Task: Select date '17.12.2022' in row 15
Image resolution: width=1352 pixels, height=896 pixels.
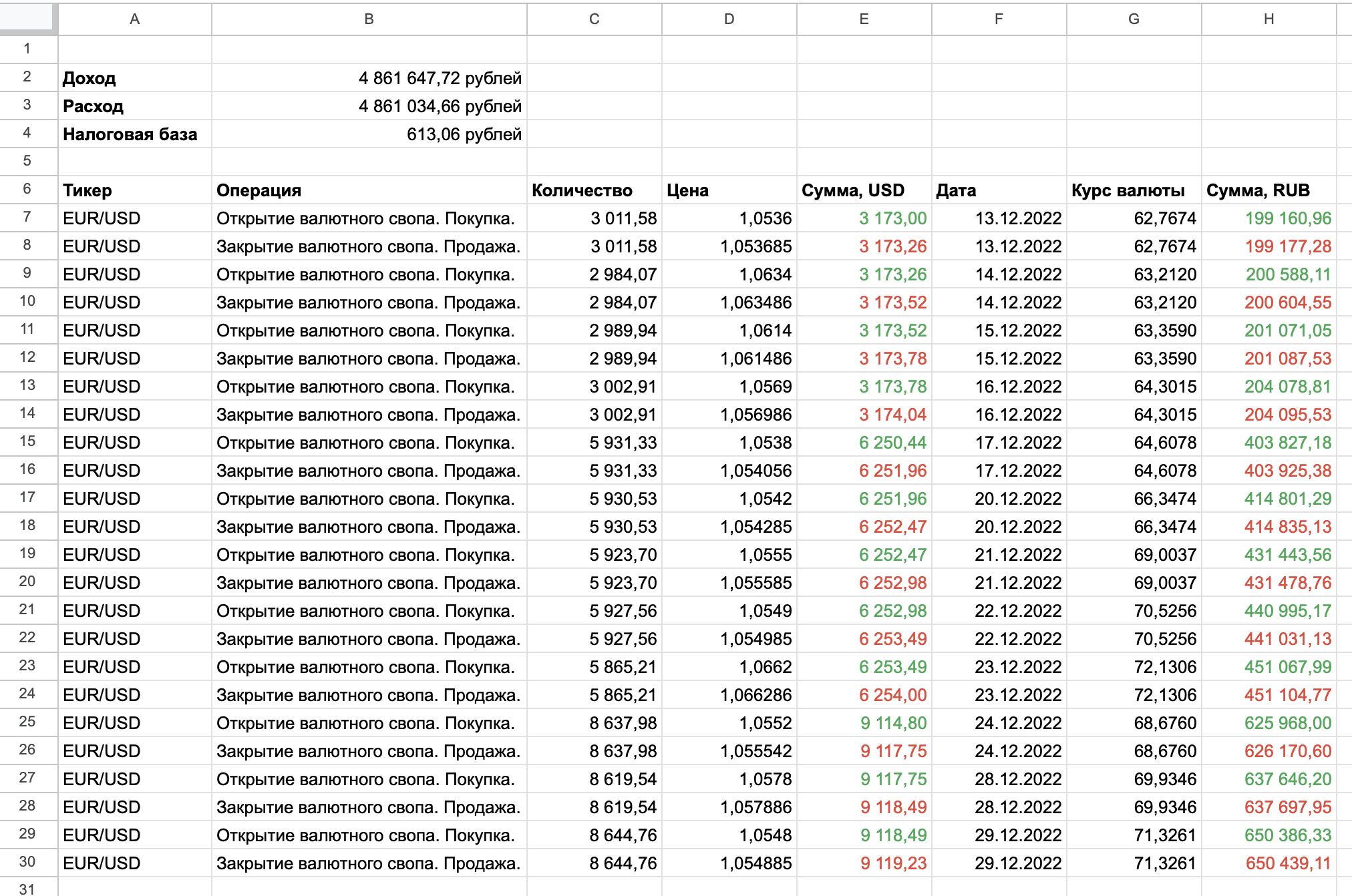Action: click(x=999, y=443)
